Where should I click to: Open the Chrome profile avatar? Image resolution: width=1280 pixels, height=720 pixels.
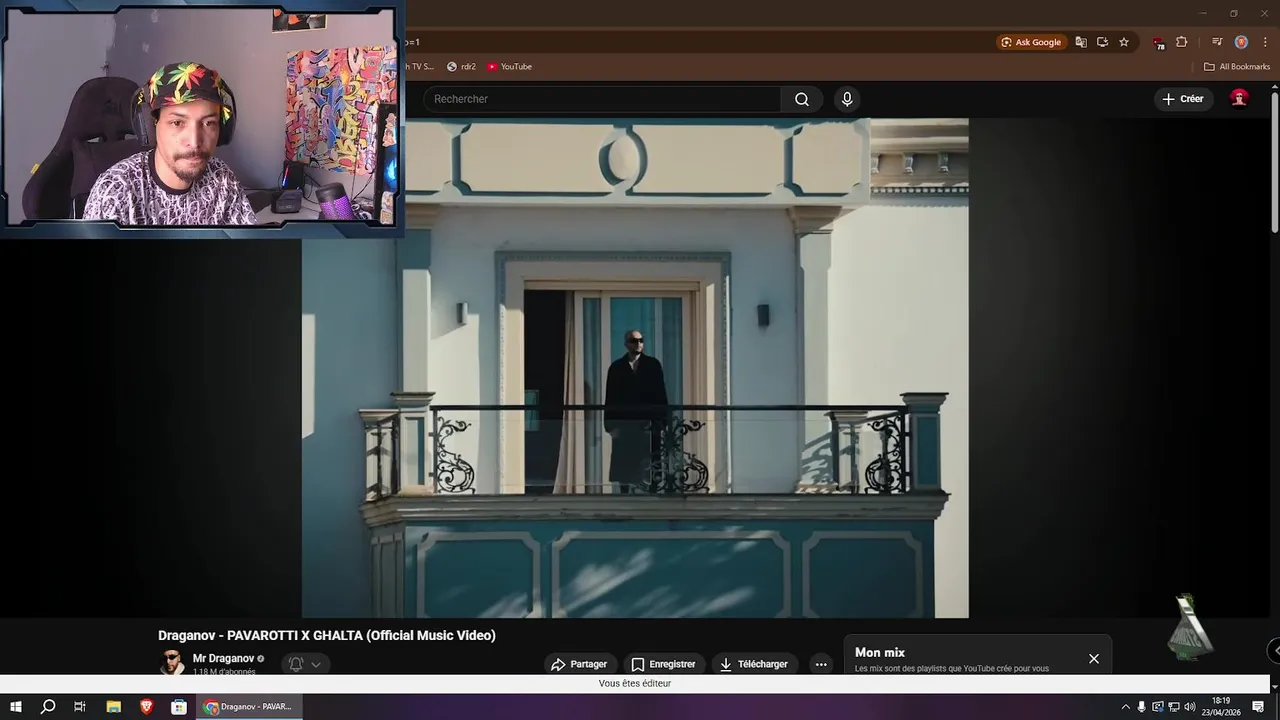[x=1241, y=42]
